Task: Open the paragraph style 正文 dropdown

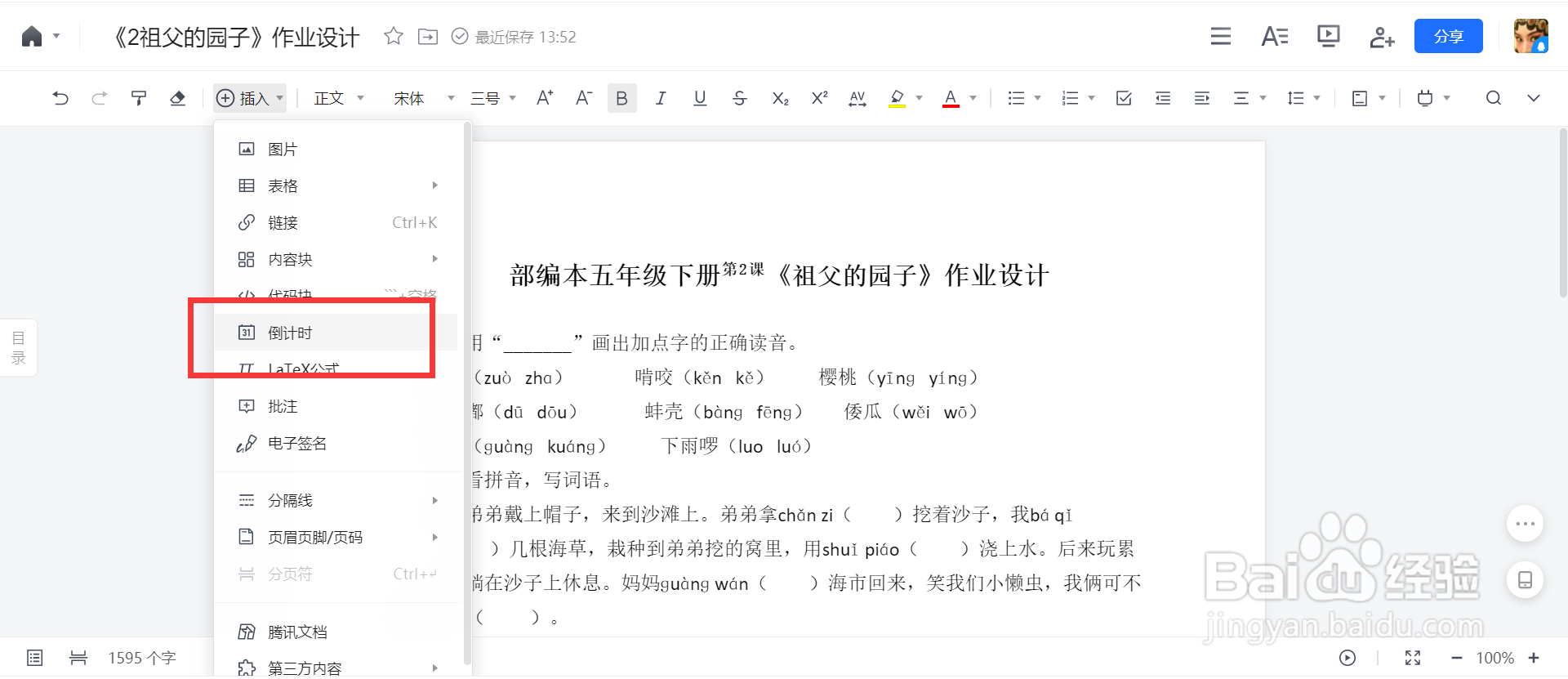Action: [x=339, y=98]
